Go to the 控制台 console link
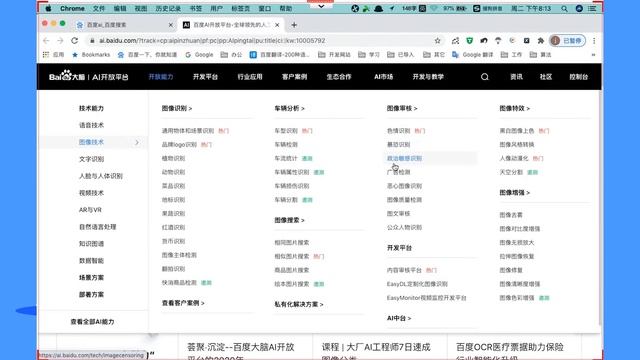Screen dimensions: 640x360 (x=579, y=77)
